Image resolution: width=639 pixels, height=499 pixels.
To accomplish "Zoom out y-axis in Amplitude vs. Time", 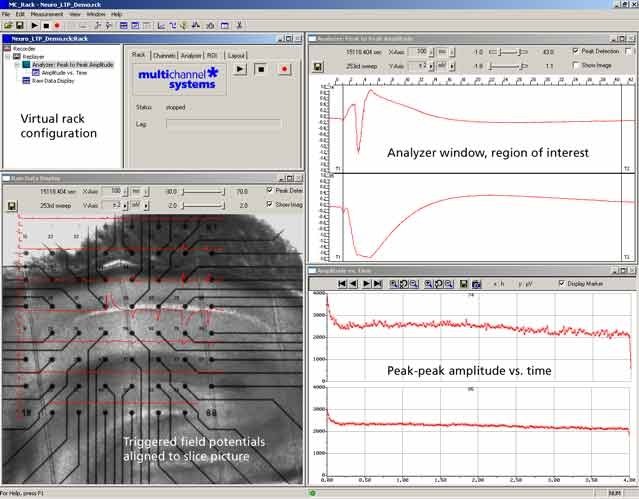I will (x=449, y=284).
